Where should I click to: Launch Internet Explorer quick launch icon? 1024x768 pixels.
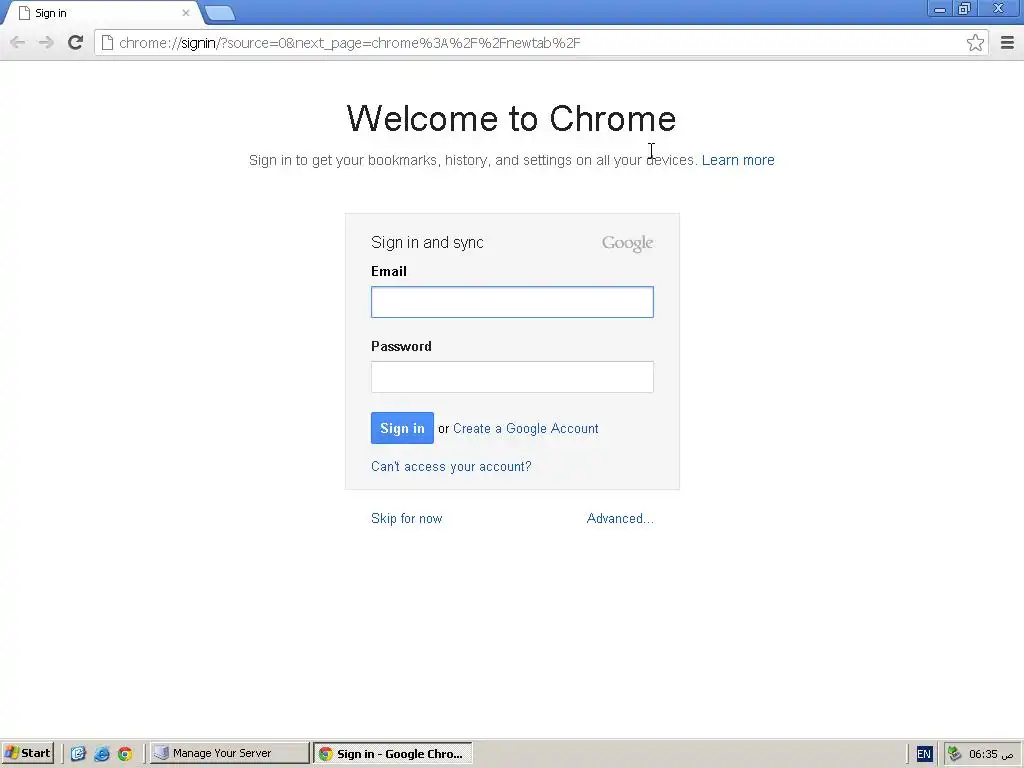(x=102, y=754)
